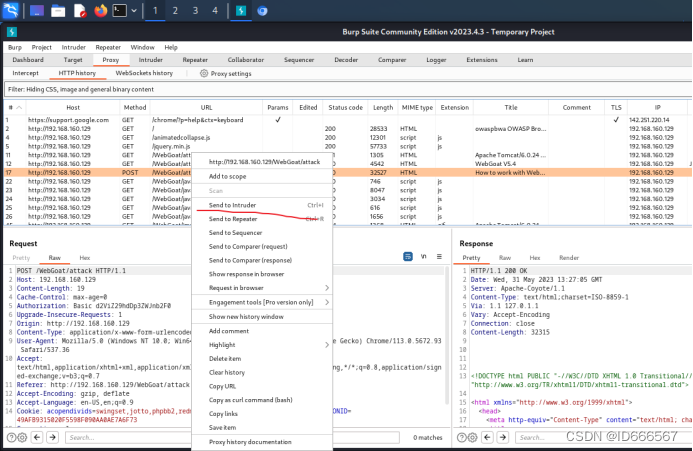This screenshot has width=693, height=451.
Task: Go to next response search match
Action: [503, 438]
